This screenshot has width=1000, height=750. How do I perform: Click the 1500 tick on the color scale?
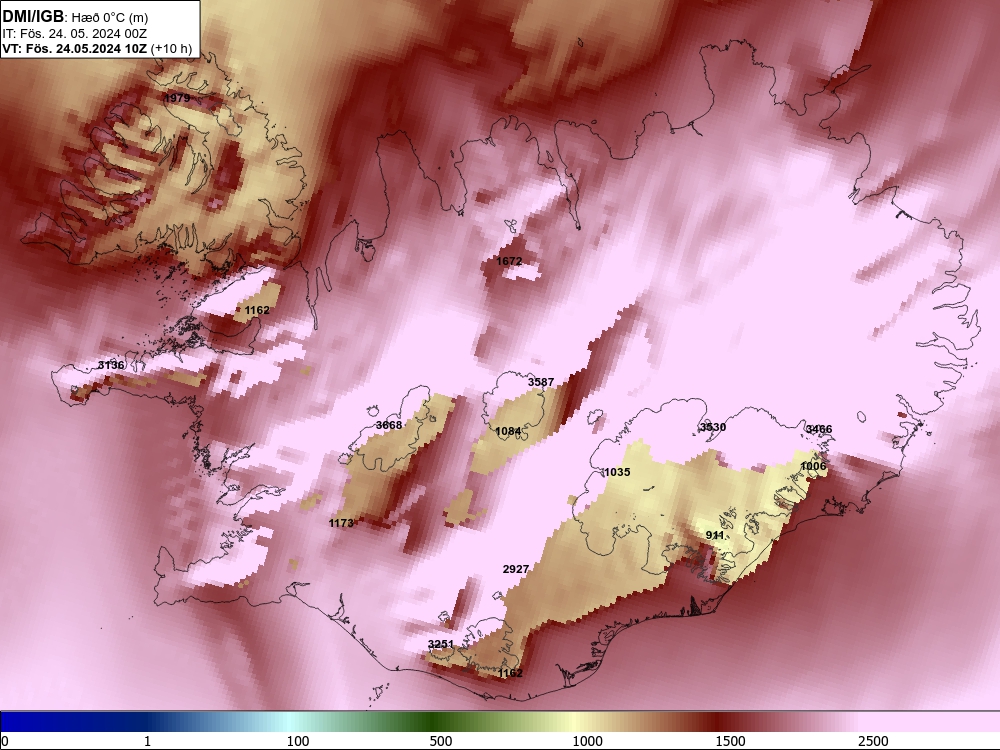(x=730, y=741)
